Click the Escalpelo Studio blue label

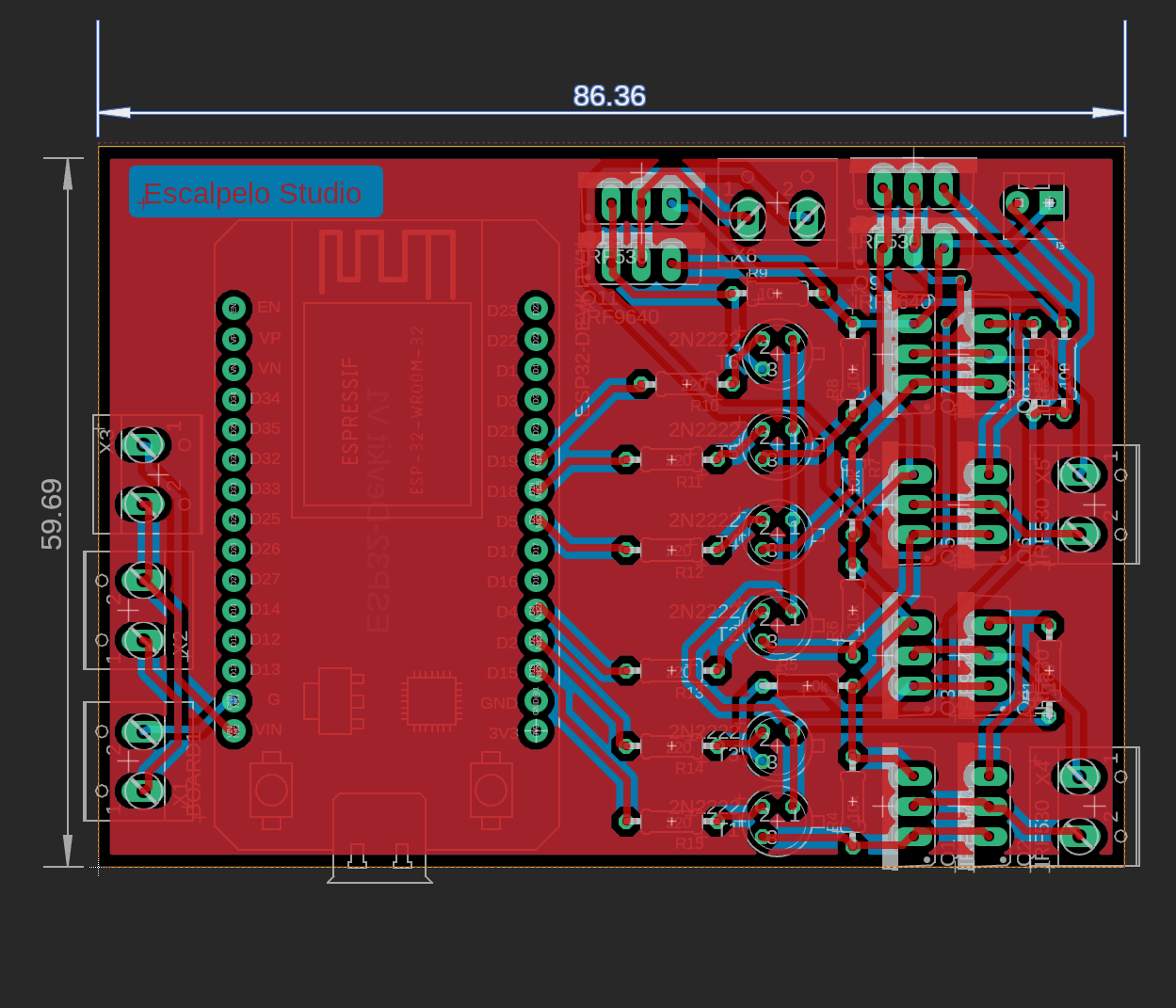pyautogui.click(x=255, y=192)
